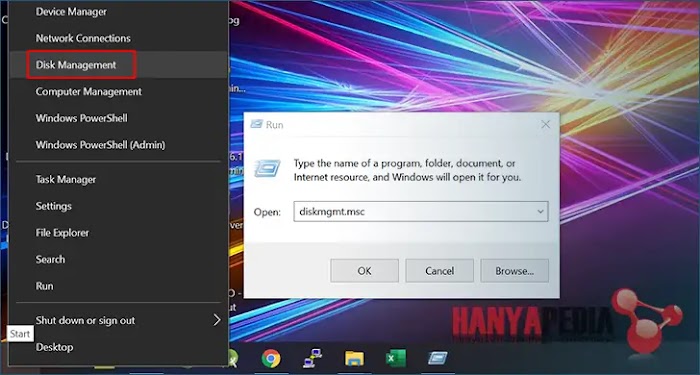The width and height of the screenshot is (700, 375).
Task: Expand the Open combo box dropdown arrow
Action: point(540,212)
